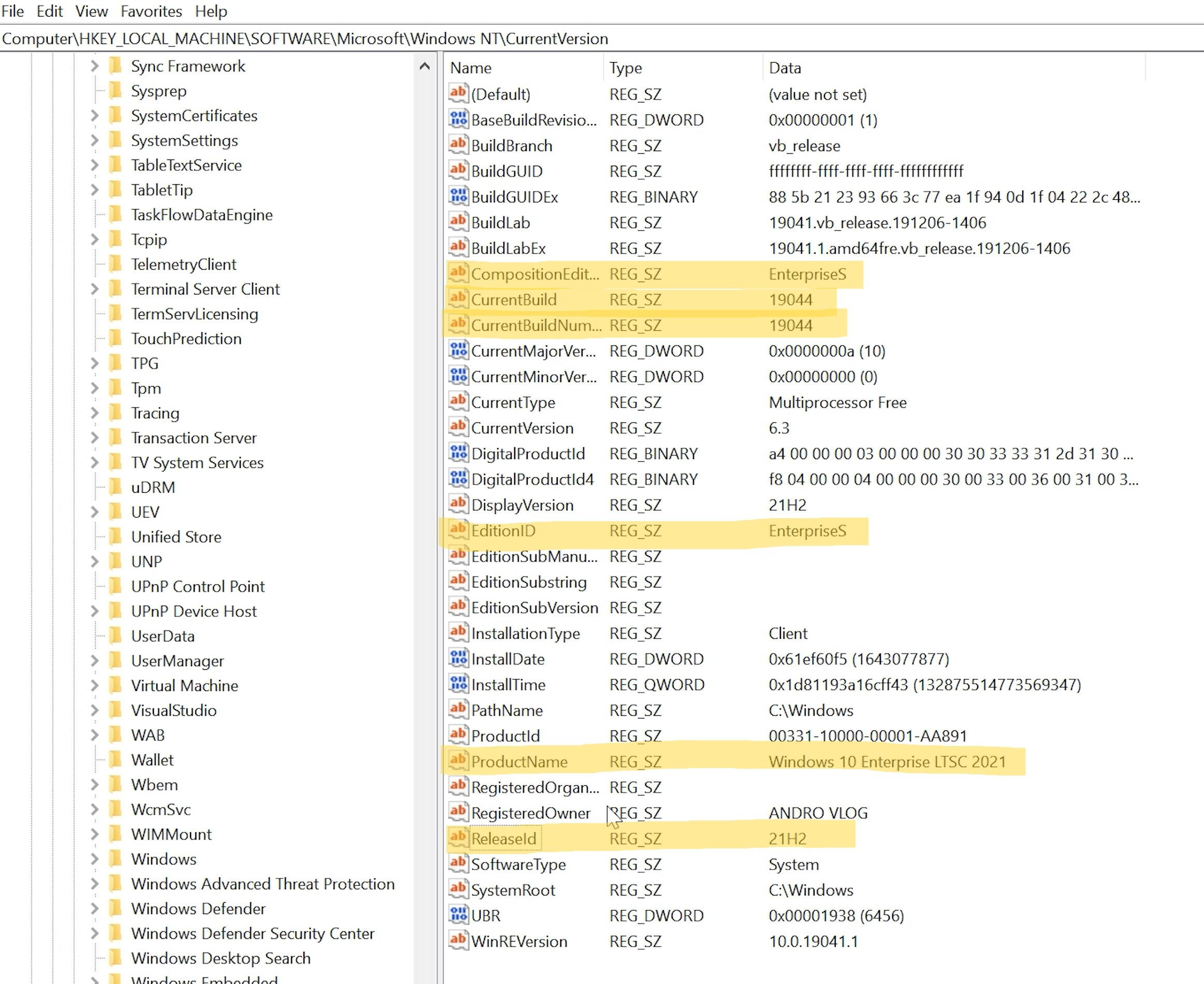1204x984 pixels.
Task: Click the DigitalProductId4 binary value icon
Action: pos(458,479)
